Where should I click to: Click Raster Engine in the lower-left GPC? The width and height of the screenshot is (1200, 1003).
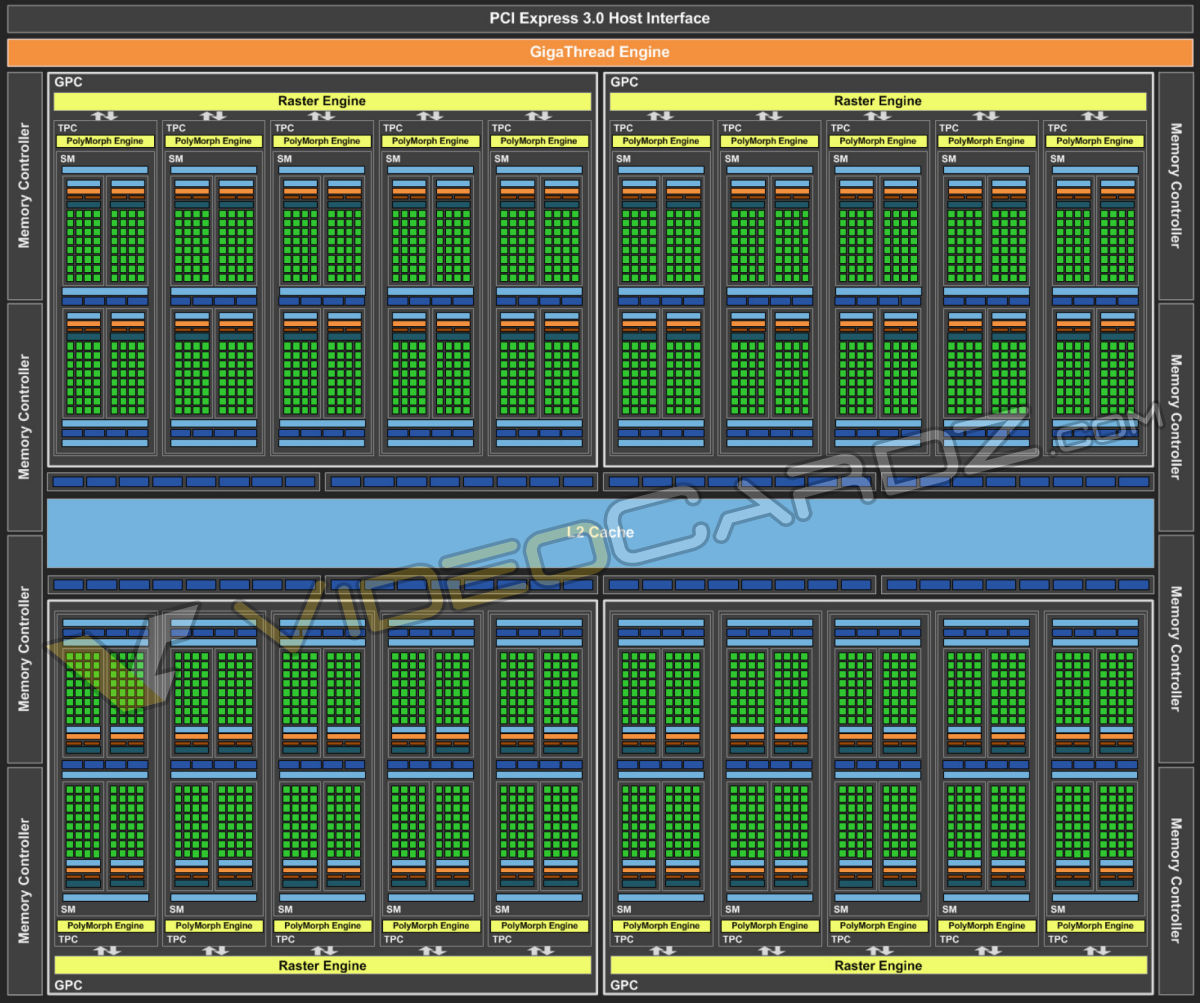[x=321, y=966]
